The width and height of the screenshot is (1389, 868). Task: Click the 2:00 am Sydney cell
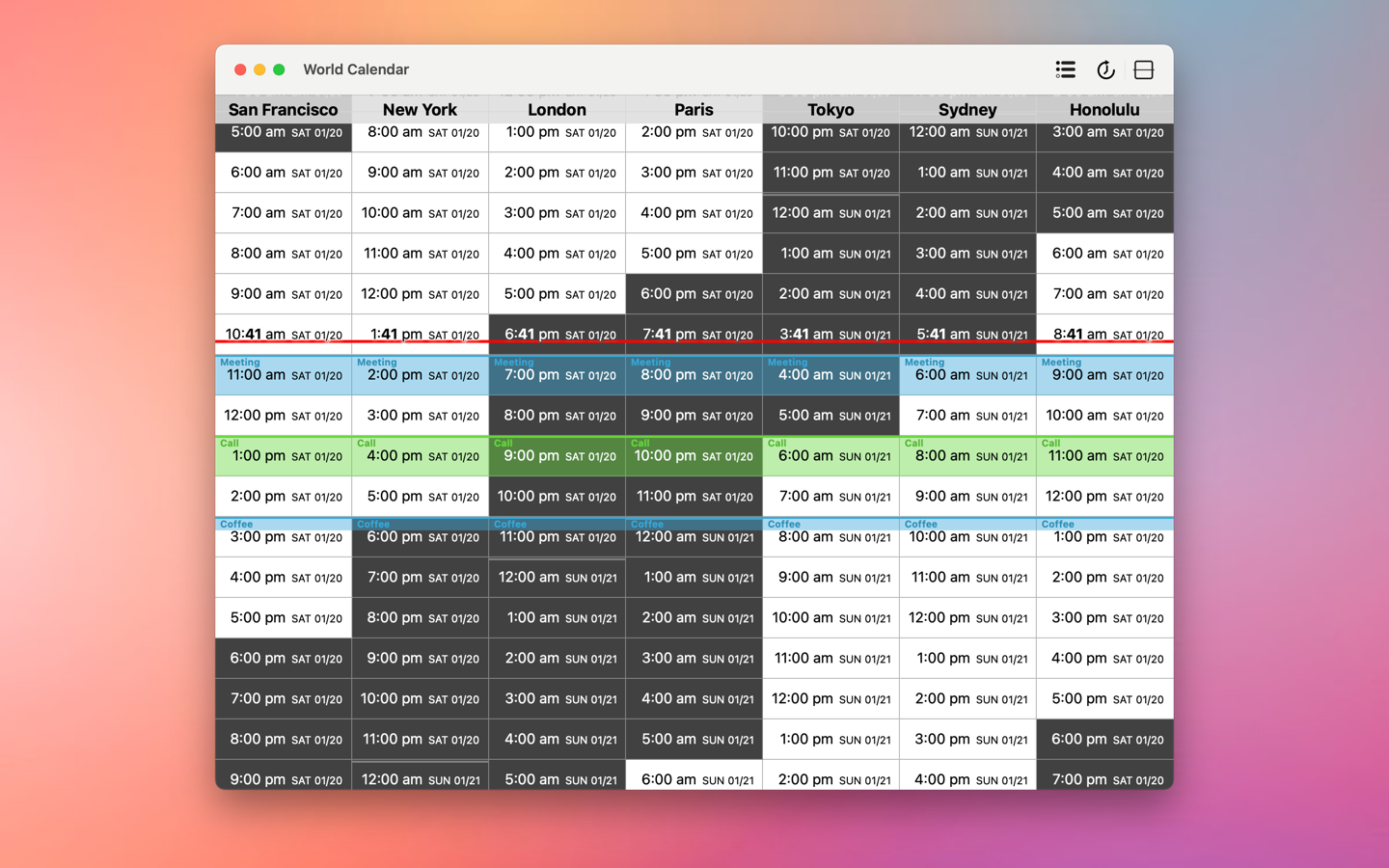point(968,213)
